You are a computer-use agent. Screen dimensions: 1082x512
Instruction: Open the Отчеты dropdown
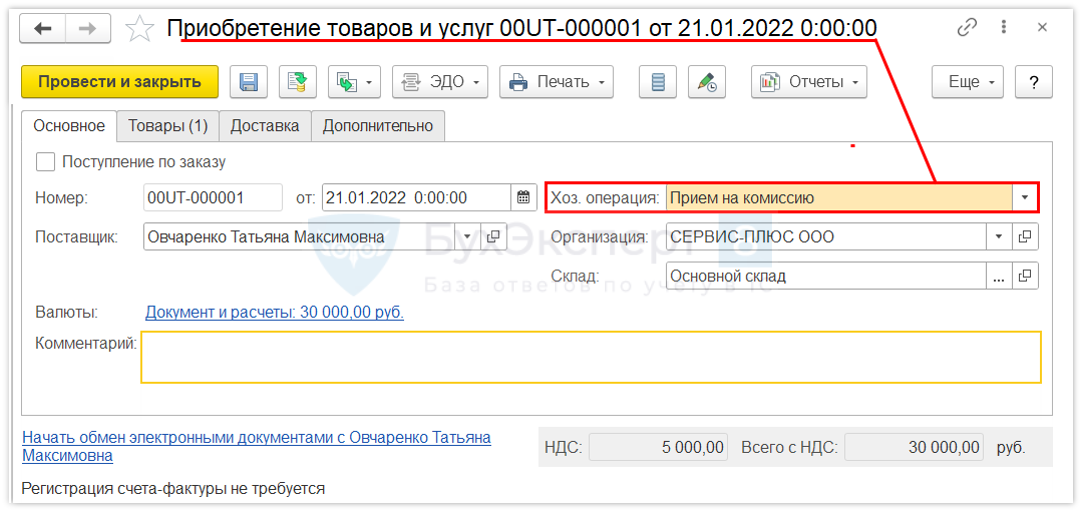809,81
